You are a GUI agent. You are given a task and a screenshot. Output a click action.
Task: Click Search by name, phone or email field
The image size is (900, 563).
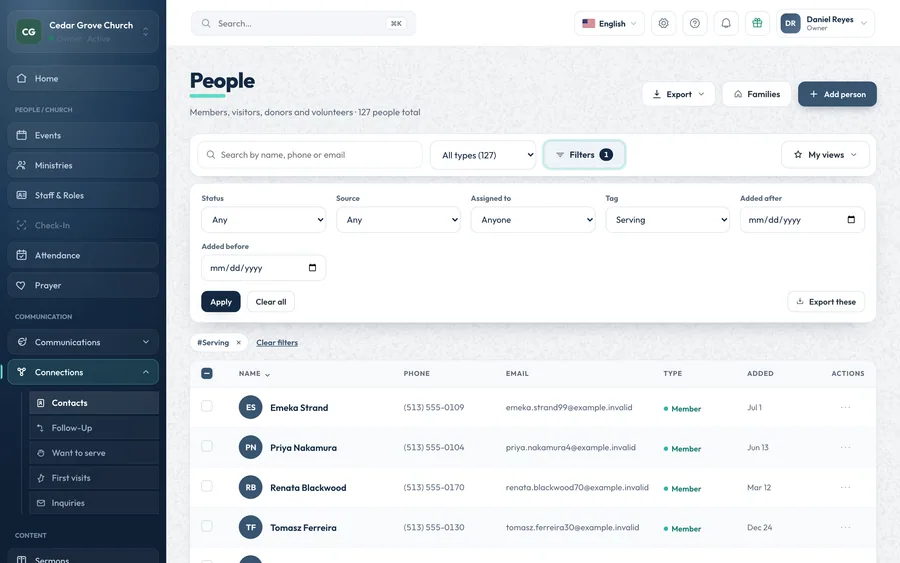[310, 155]
